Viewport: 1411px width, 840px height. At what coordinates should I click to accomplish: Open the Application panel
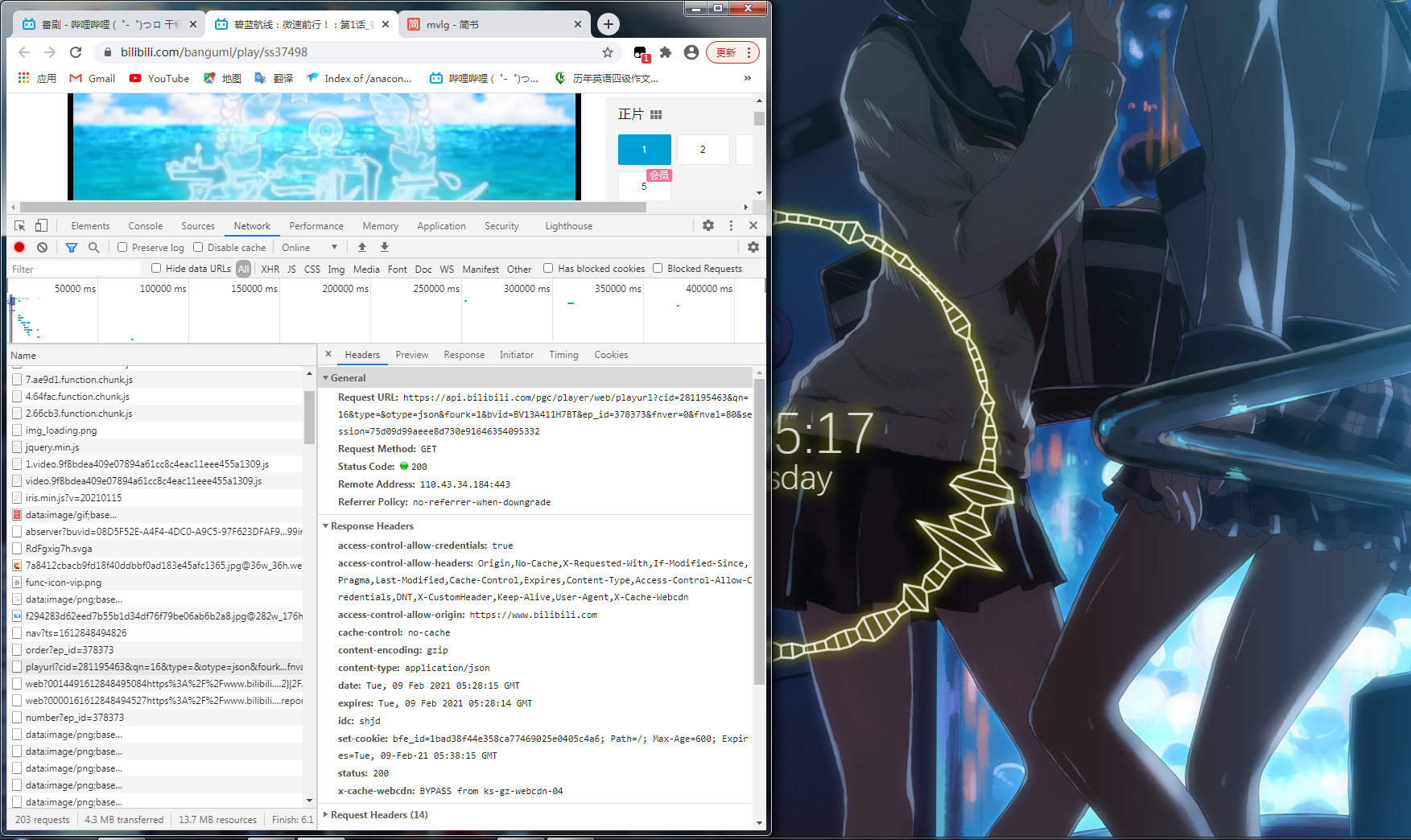[441, 226]
